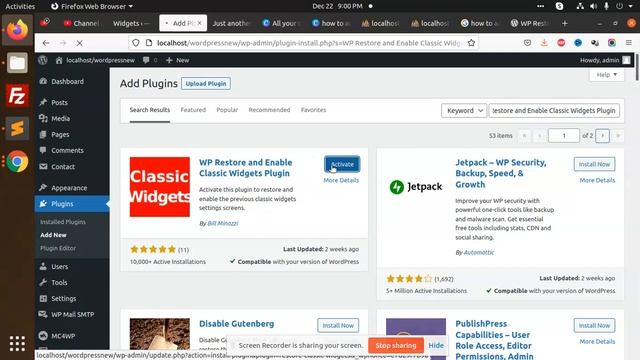
Task: Go to the next results page
Action: coord(602,136)
